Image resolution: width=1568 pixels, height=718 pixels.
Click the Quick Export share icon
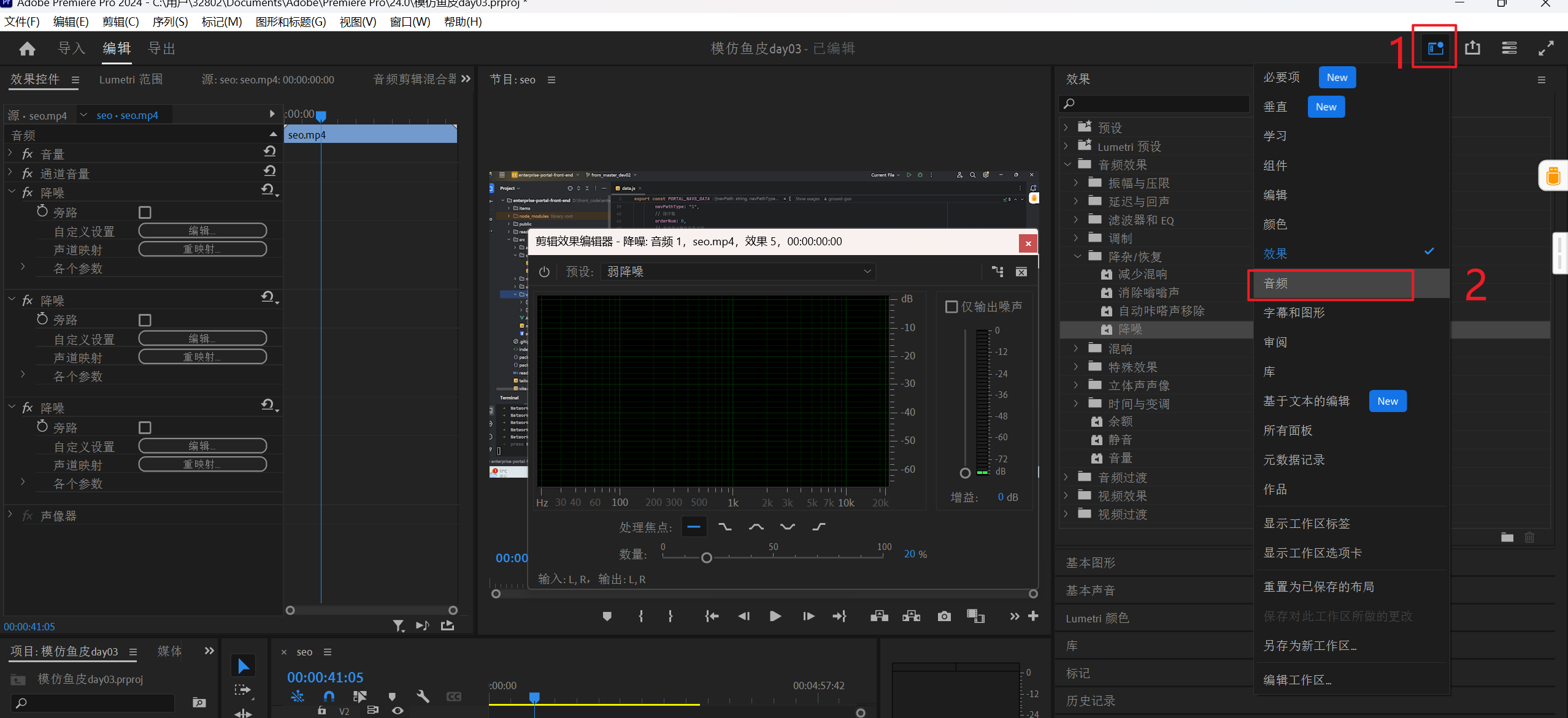coord(1472,48)
